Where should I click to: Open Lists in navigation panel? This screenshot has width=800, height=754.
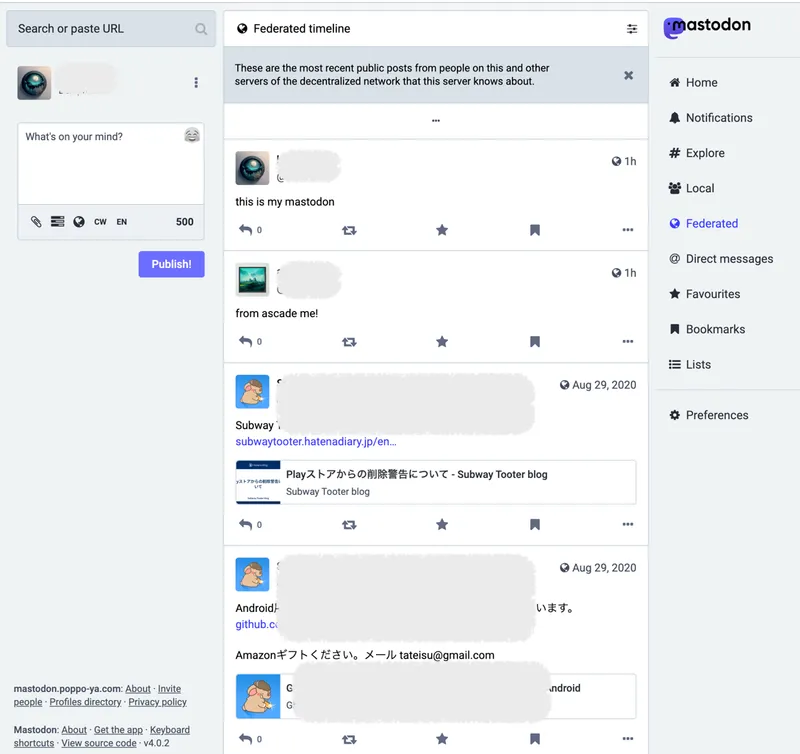[x=690, y=364]
